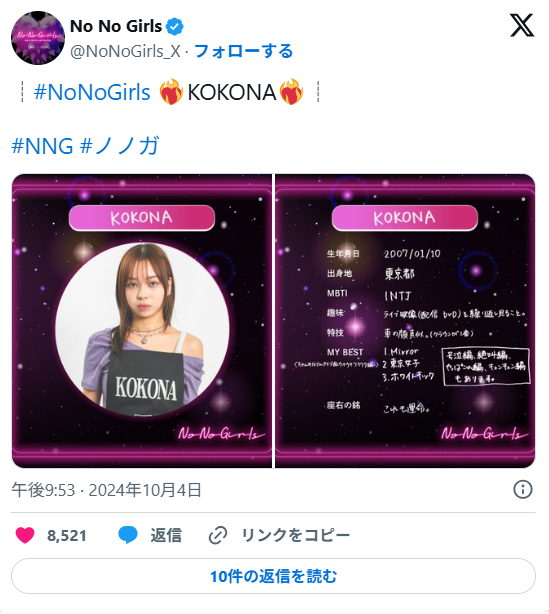The image size is (549, 614).
Task: Follow the account via フォローする
Action: [243, 51]
